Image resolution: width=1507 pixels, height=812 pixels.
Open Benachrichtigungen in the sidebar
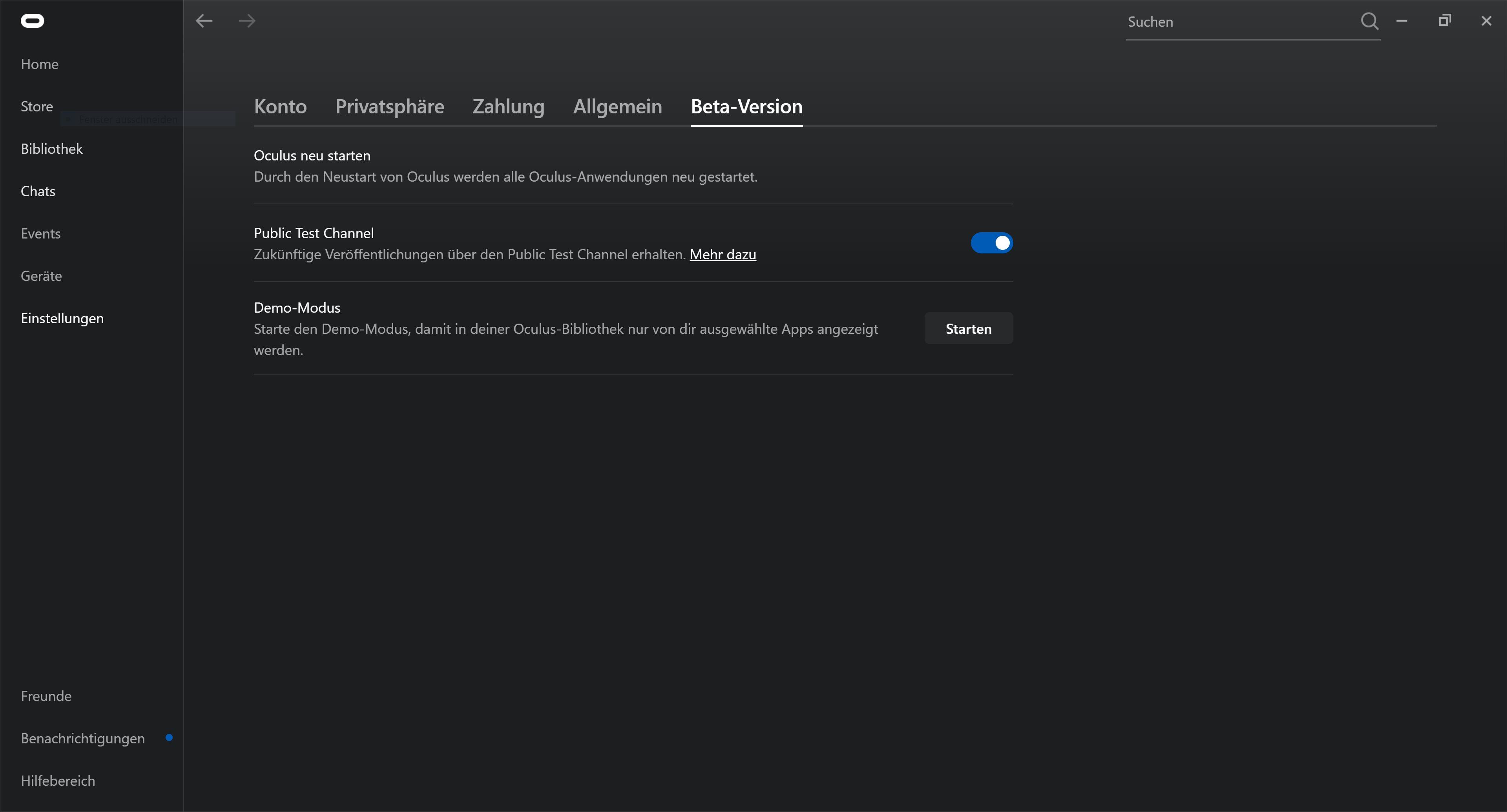(82, 738)
